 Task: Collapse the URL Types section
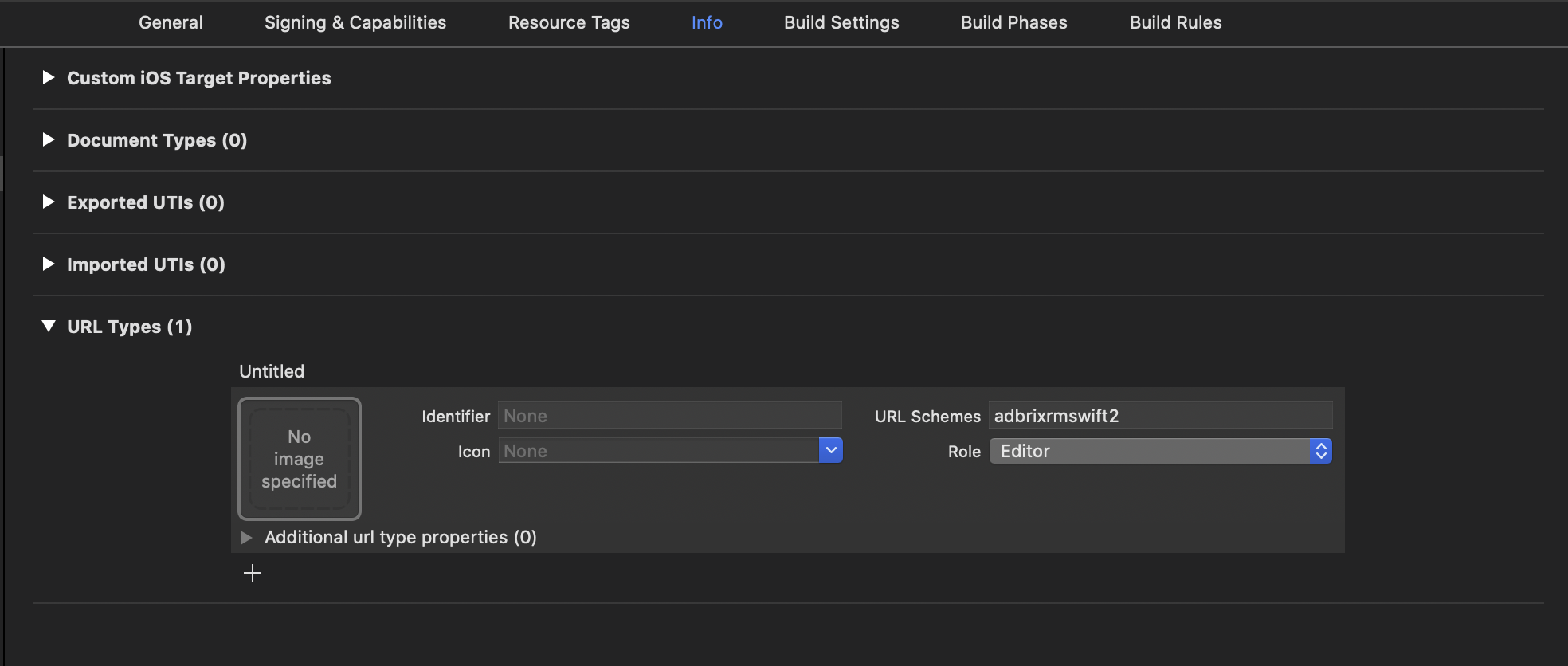(49, 327)
